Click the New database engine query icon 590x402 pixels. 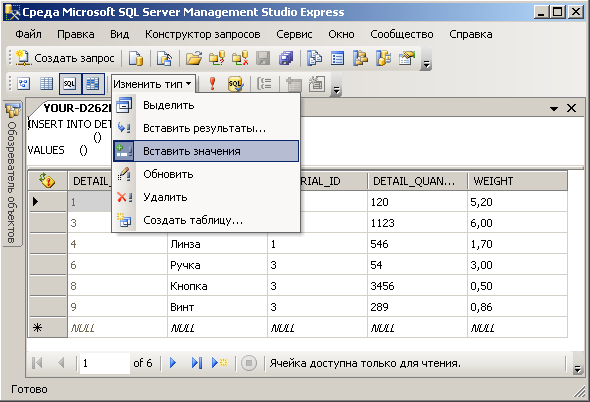[x=136, y=58]
